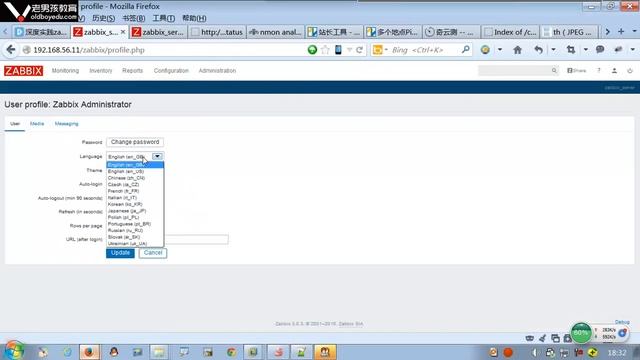This screenshot has width=640, height=360.
Task: Switch to the zabbix_ser... browser tab
Action: pyautogui.click(x=158, y=32)
